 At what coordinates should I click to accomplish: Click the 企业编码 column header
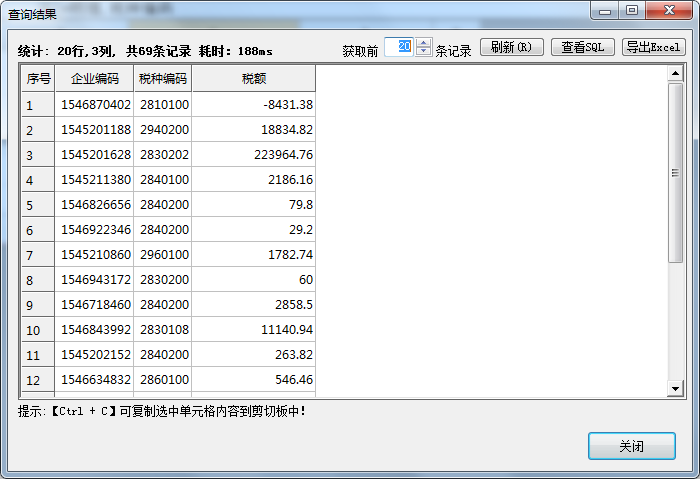(x=94, y=79)
